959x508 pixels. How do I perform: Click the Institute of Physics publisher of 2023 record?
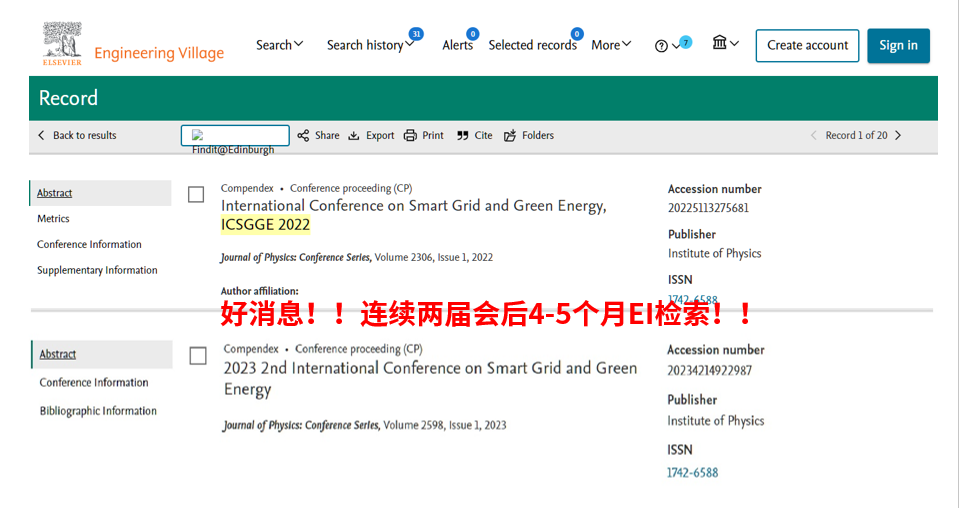pyautogui.click(x=716, y=421)
